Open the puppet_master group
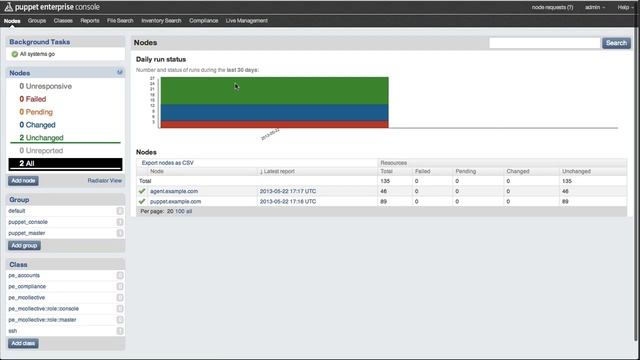Screen dimensions: 640x360 tap(27, 233)
